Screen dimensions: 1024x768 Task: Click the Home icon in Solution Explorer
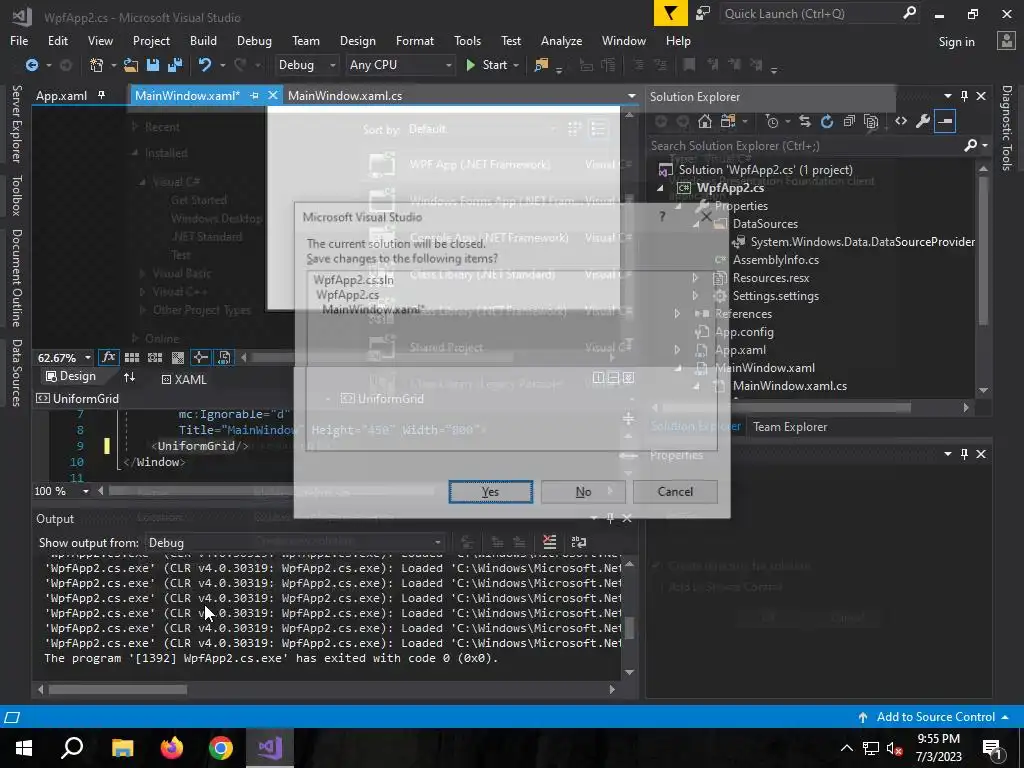pos(705,121)
